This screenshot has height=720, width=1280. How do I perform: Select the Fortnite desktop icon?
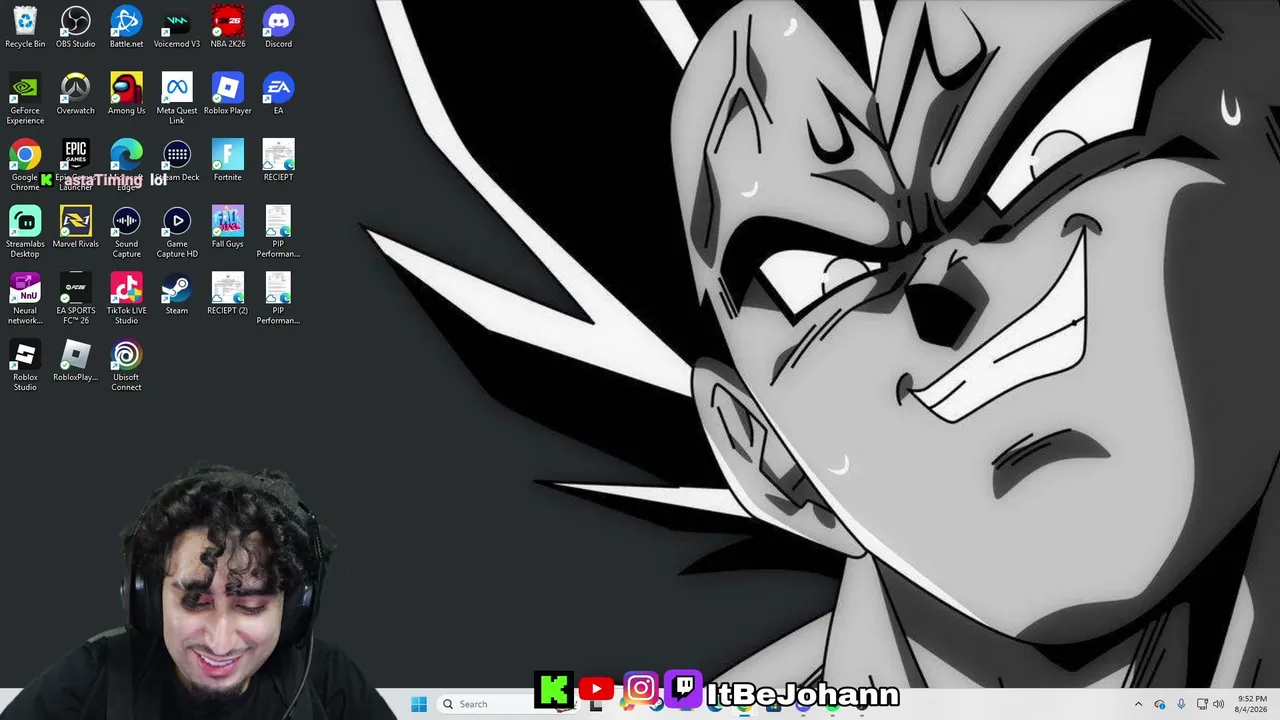point(228,161)
